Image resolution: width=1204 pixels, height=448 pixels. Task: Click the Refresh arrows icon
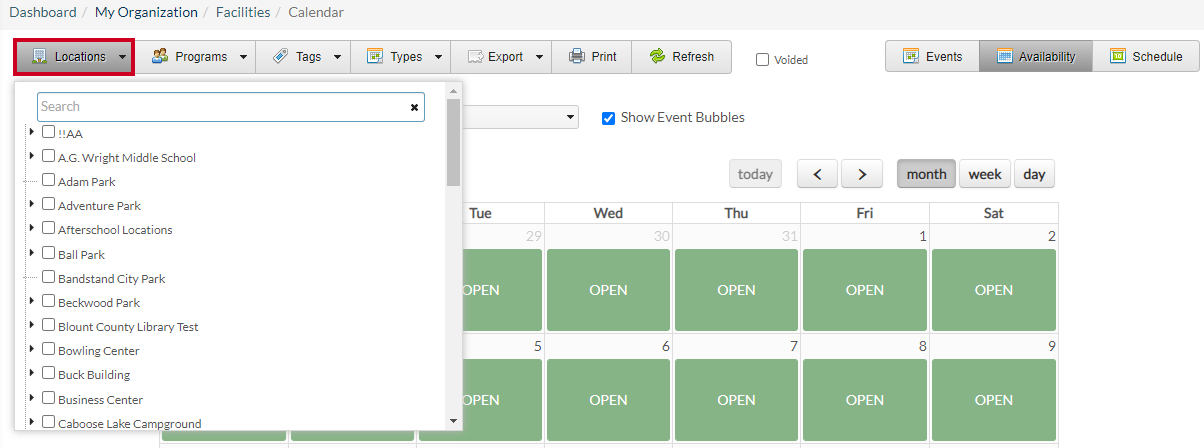point(657,57)
